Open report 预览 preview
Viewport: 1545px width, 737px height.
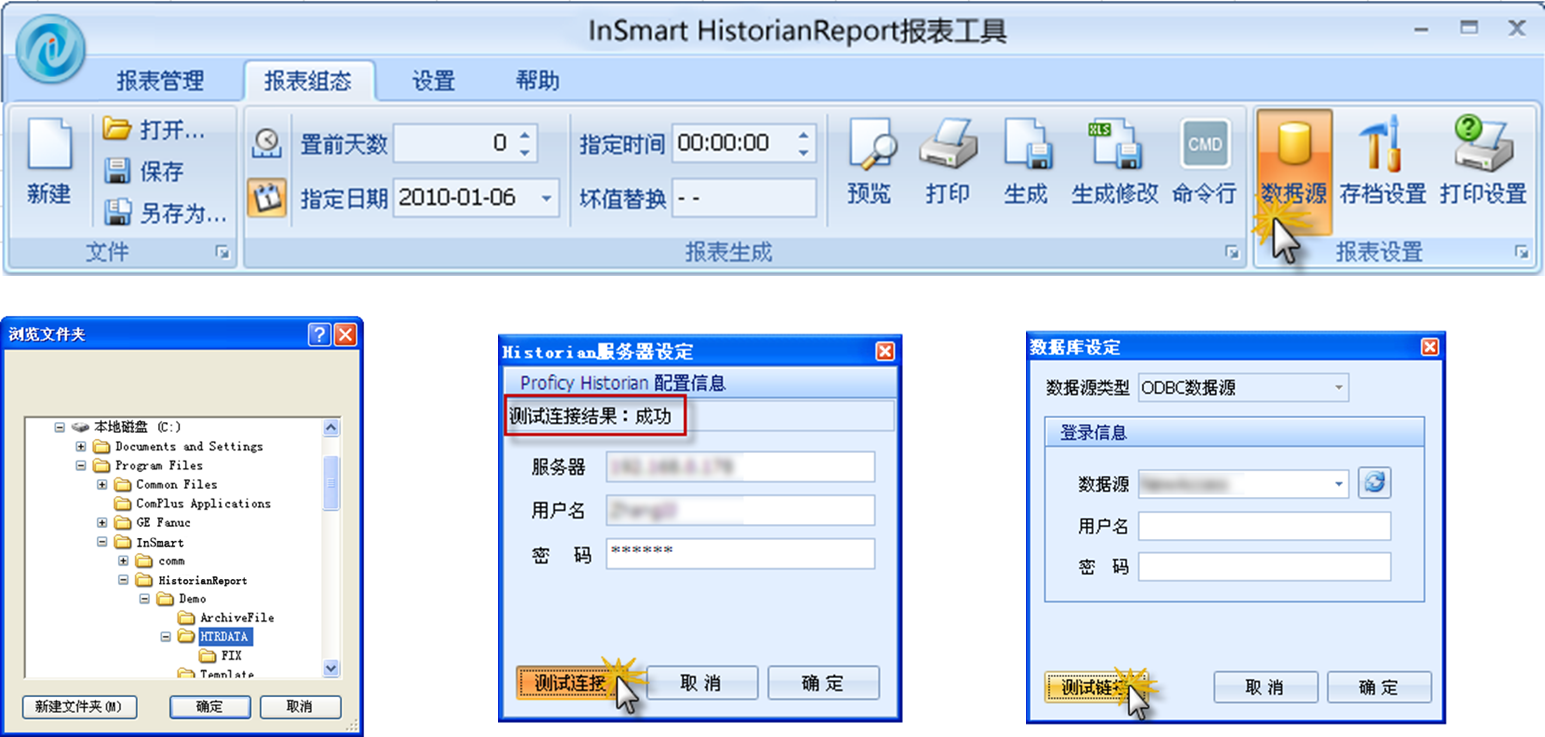[869, 162]
